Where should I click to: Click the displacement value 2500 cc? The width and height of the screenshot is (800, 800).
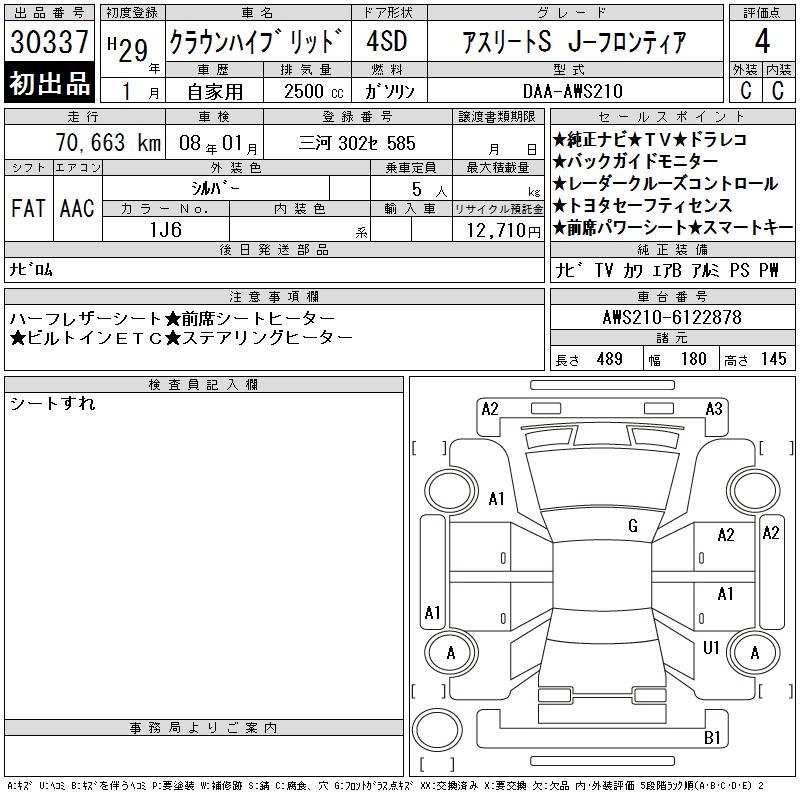[x=314, y=92]
